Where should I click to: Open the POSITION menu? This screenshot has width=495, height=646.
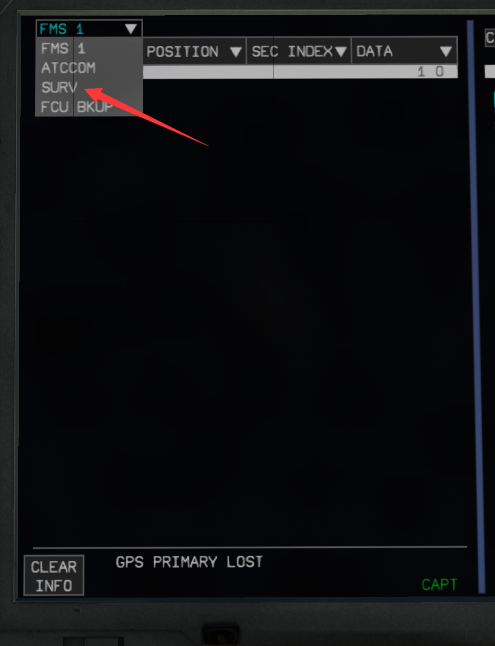click(x=194, y=51)
